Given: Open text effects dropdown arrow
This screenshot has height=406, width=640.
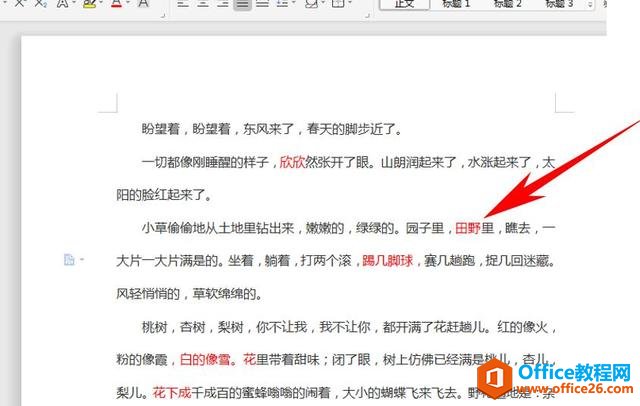Looking at the screenshot, I should click(x=74, y=3).
